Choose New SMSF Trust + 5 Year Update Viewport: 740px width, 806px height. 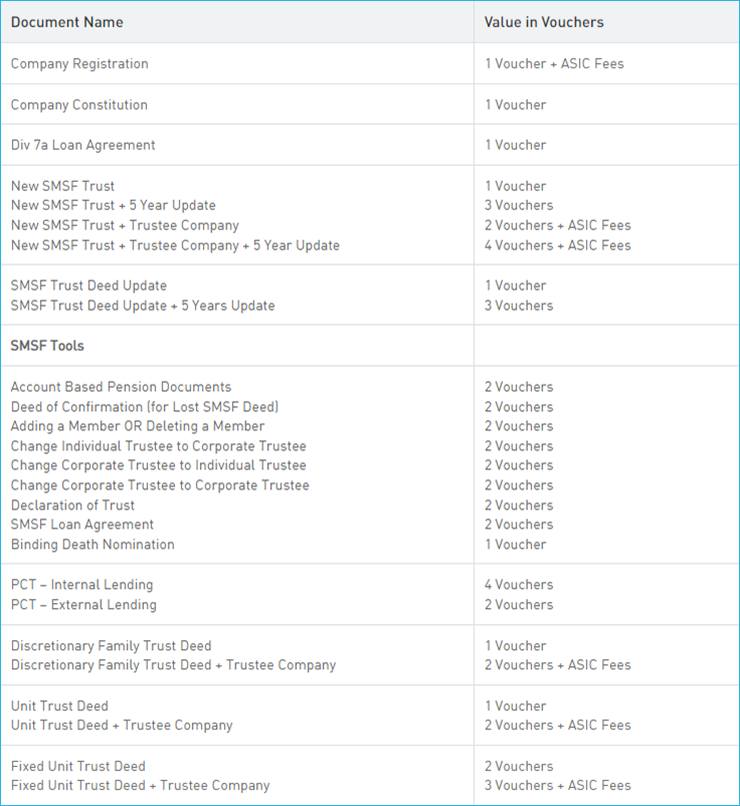[x=113, y=206]
